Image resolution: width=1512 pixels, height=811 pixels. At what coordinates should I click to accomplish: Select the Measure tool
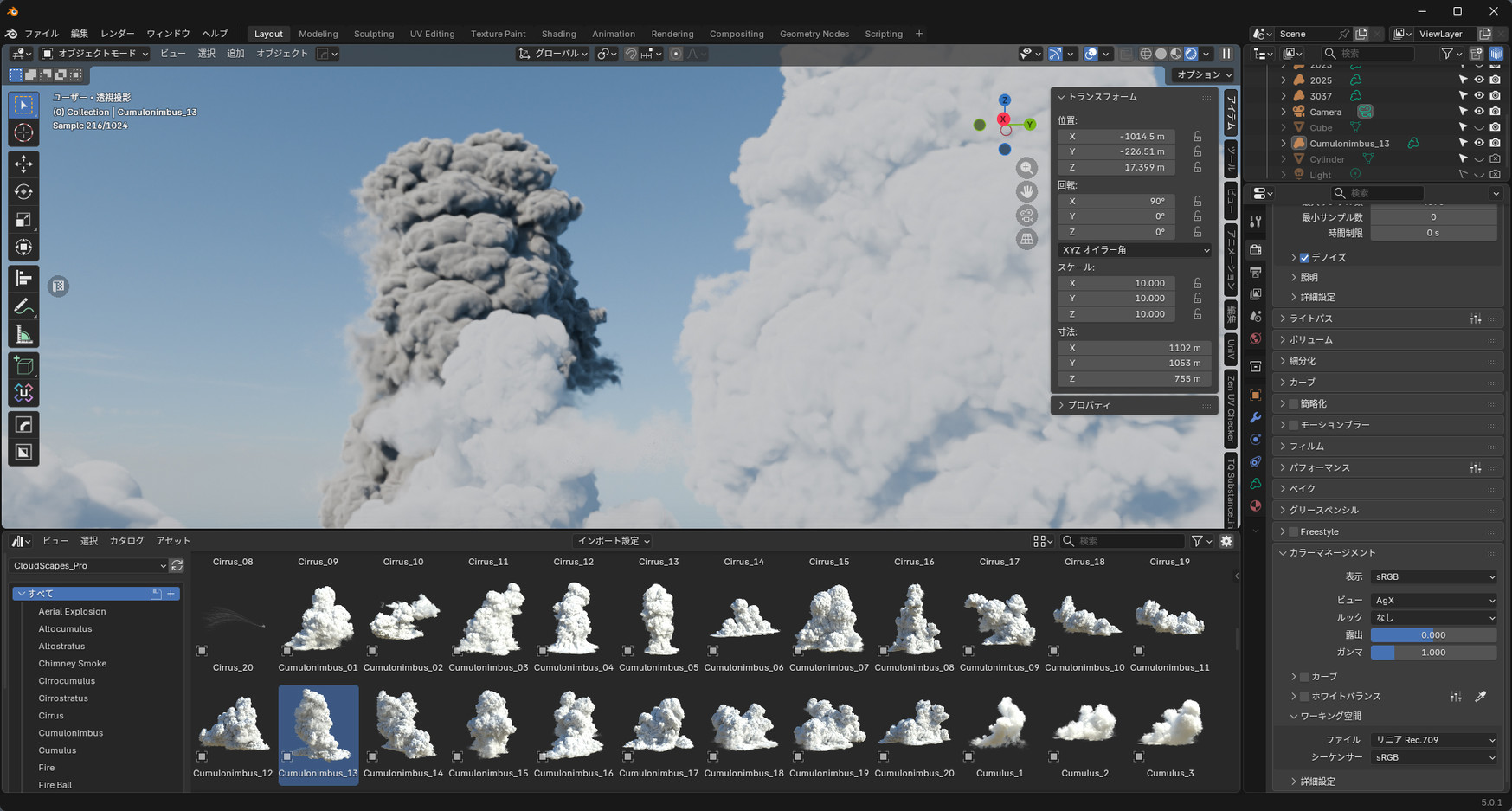[23, 336]
